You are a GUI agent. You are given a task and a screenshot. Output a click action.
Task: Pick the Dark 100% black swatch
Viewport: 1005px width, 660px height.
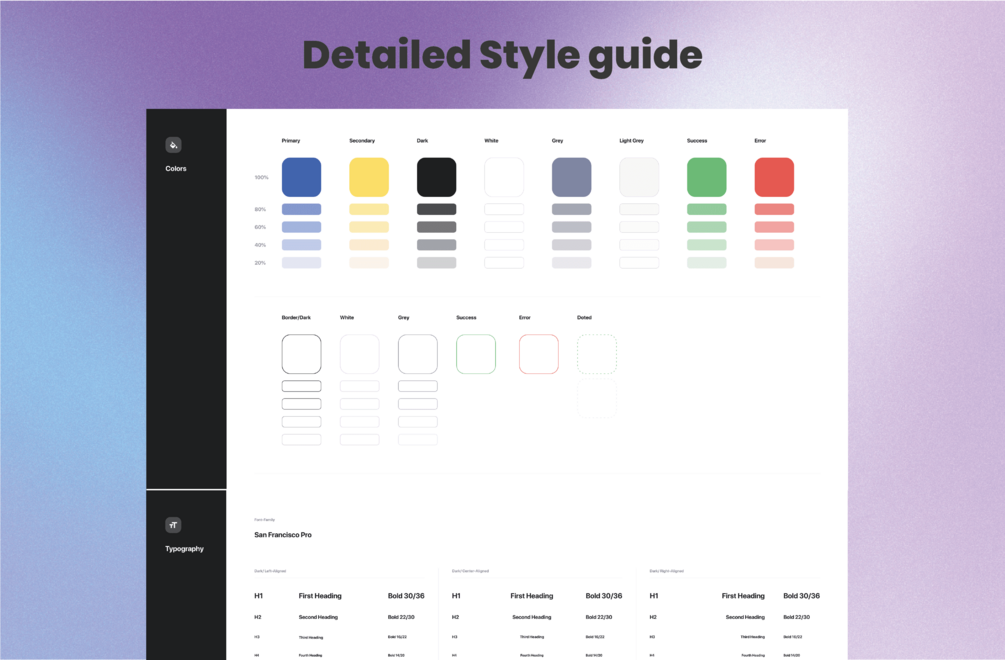(x=436, y=177)
